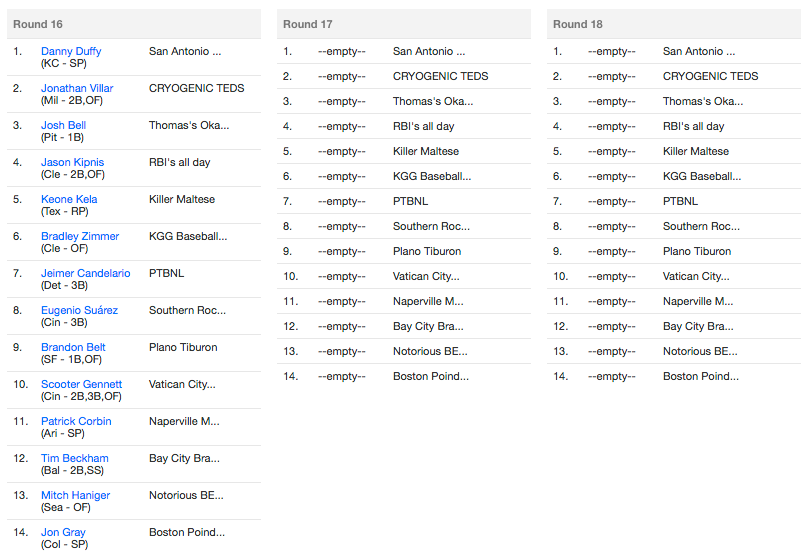View Mitch Haniger player page
Screen dimensions: 810x560
[75, 495]
